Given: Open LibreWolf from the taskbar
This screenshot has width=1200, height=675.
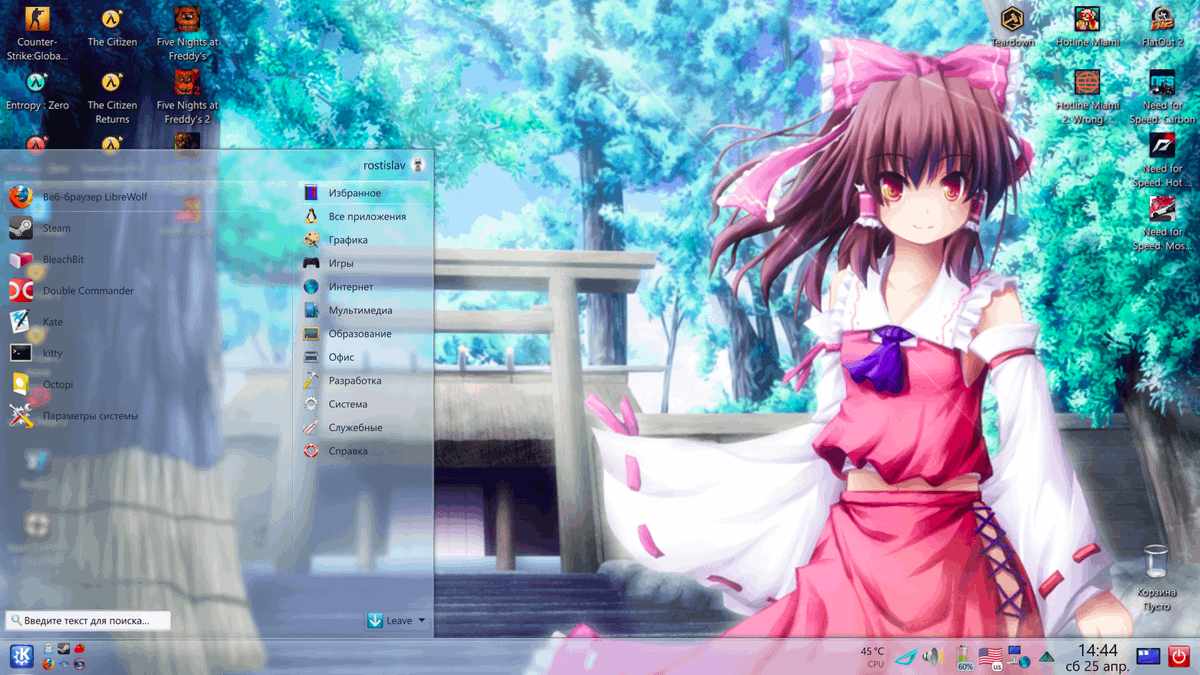Looking at the screenshot, I should click(48, 664).
